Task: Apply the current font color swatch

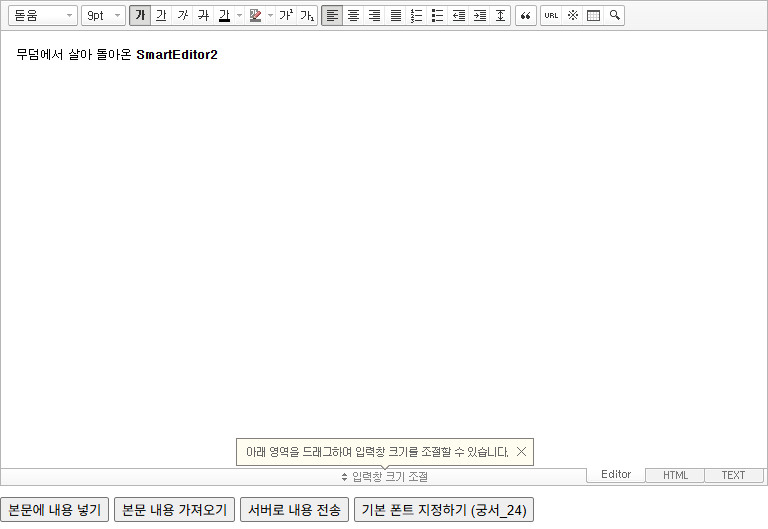Action: (224, 16)
